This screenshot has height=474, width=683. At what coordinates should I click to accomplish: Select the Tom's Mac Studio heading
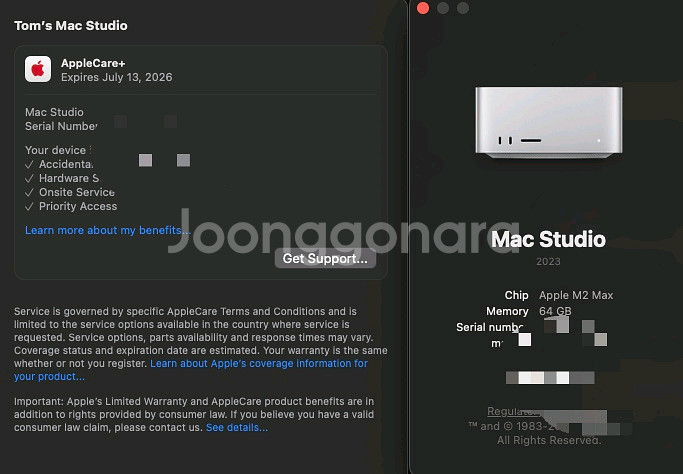click(x=71, y=26)
